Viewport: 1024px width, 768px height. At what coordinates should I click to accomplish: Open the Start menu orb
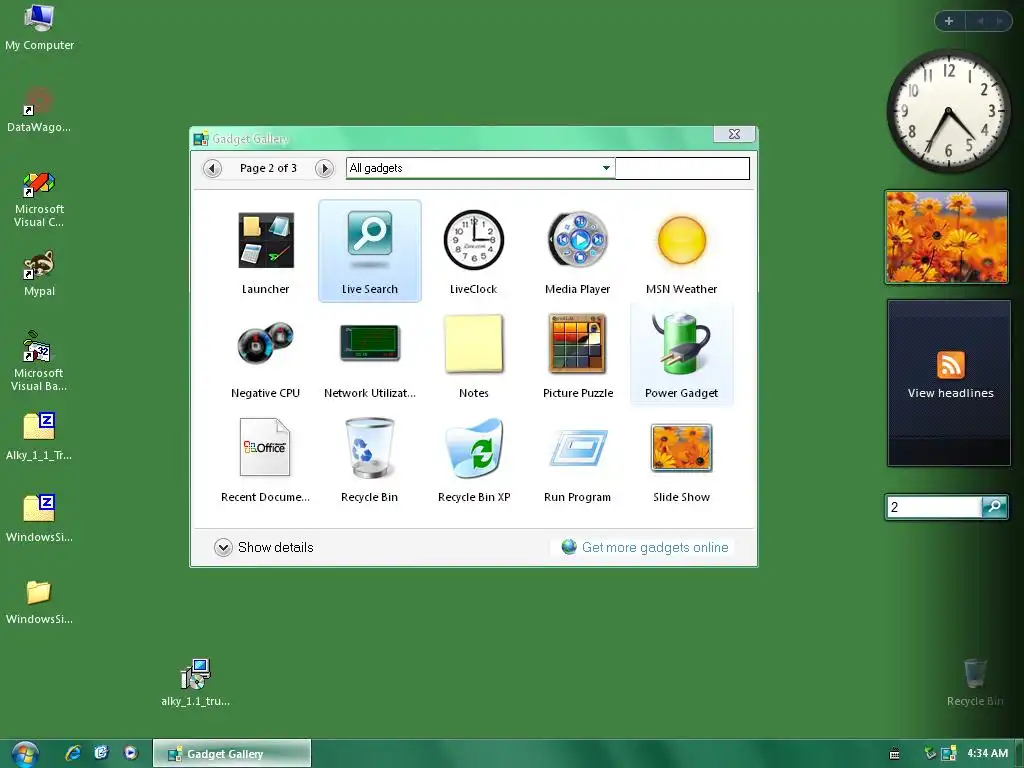25,755
